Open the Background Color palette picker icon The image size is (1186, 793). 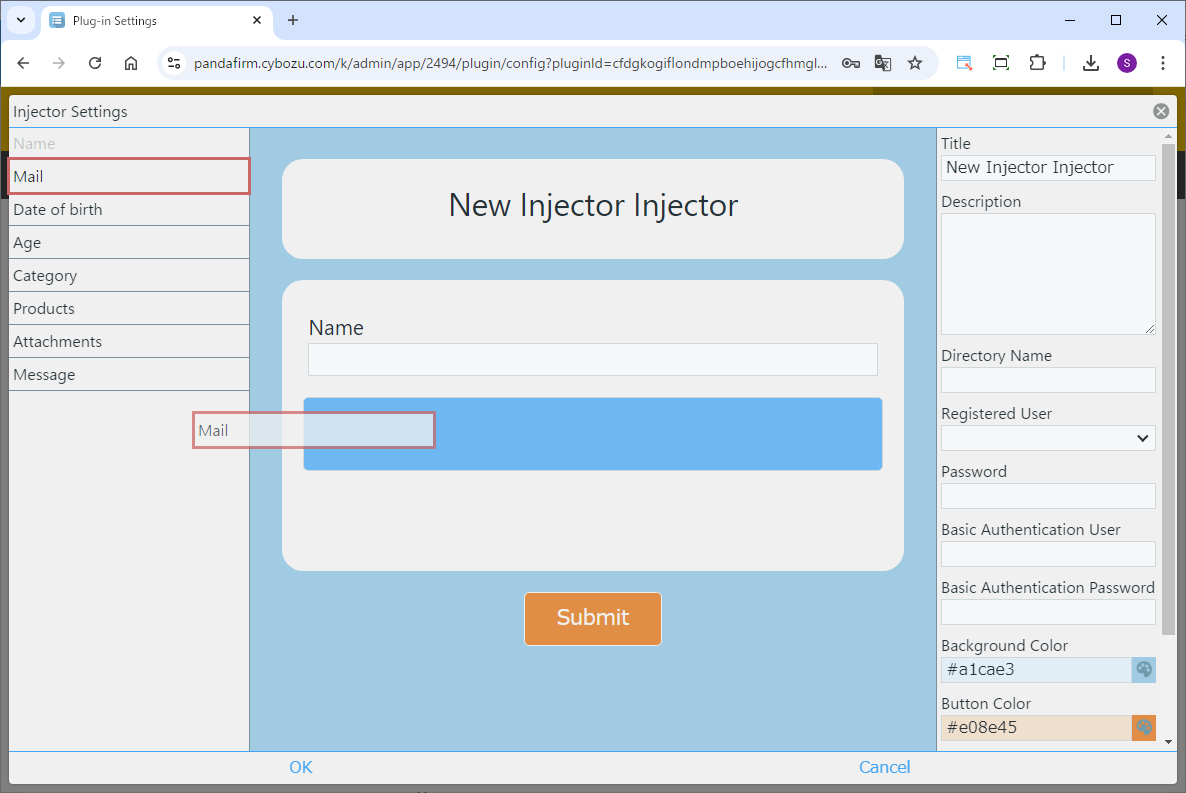[x=1144, y=670]
